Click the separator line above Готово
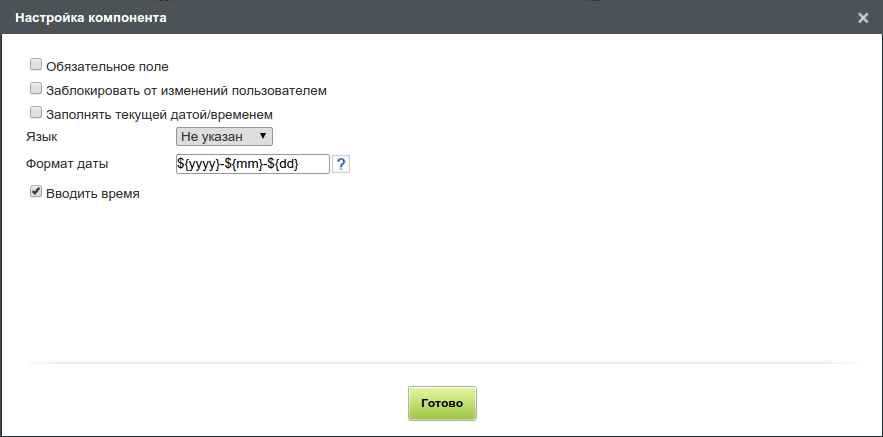The height and width of the screenshot is (437, 883). click(442, 363)
